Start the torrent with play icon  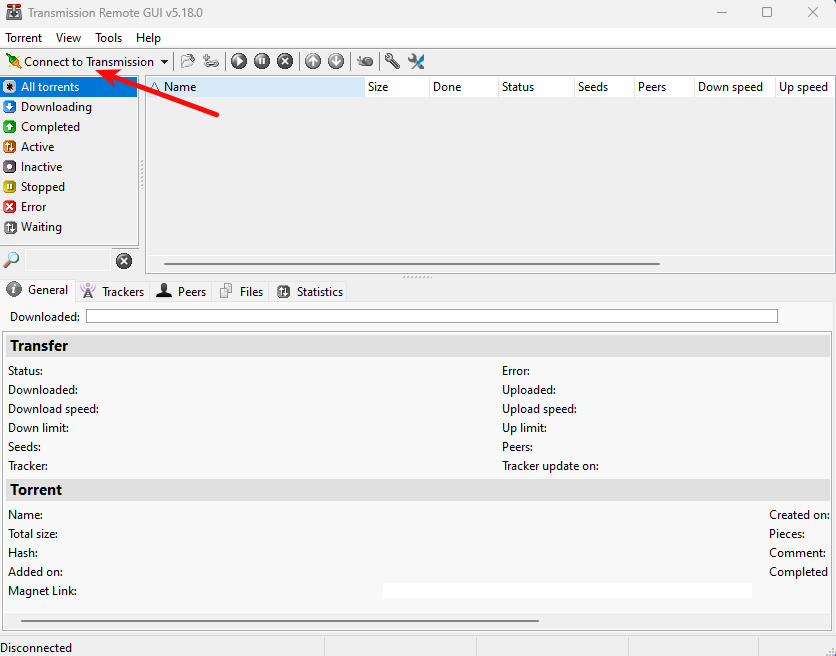[x=239, y=61]
